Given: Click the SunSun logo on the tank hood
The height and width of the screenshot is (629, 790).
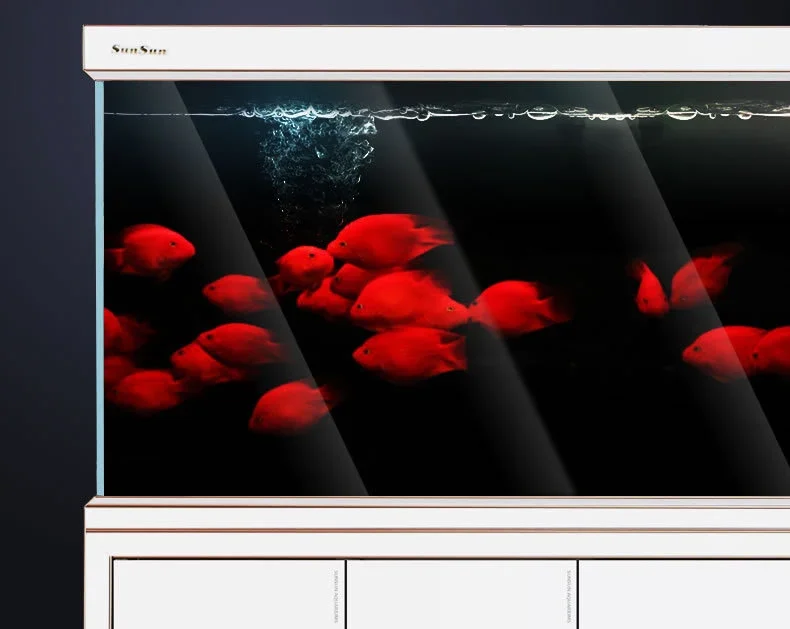Looking at the screenshot, I should tap(139, 49).
